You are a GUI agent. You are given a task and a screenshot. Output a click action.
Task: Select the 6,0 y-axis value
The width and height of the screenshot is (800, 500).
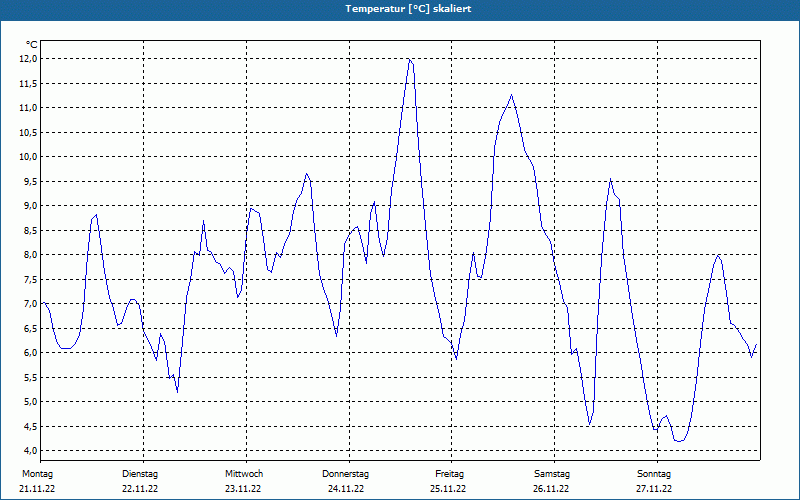coord(31,353)
